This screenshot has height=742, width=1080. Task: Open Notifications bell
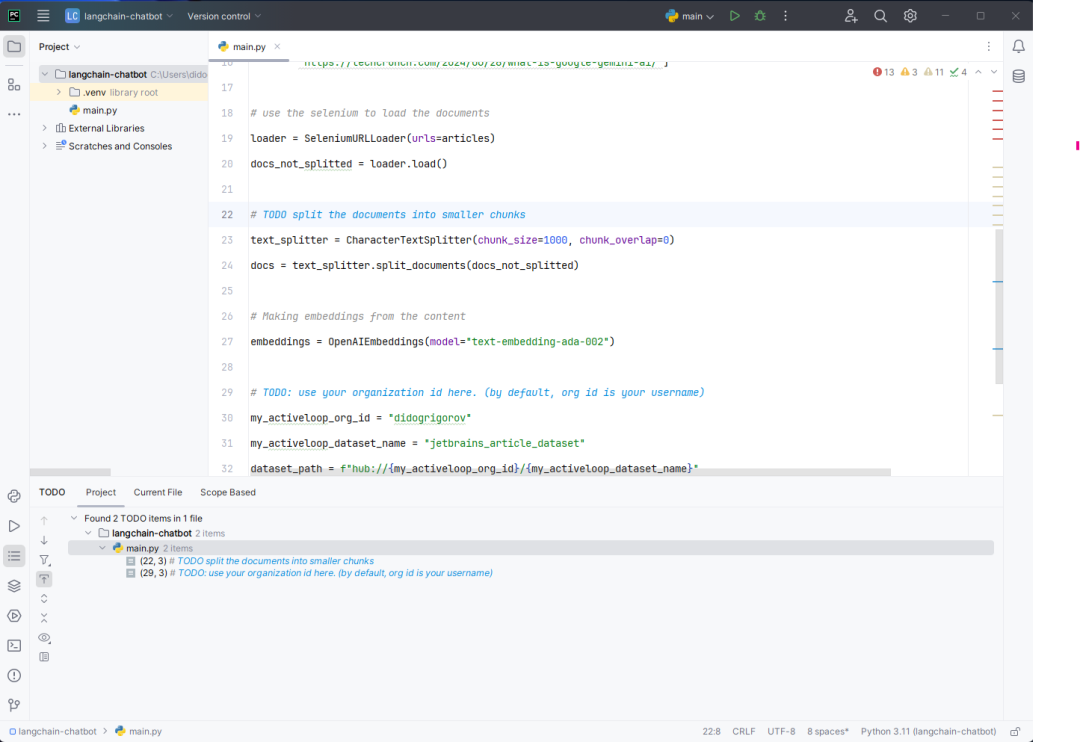coord(1018,47)
